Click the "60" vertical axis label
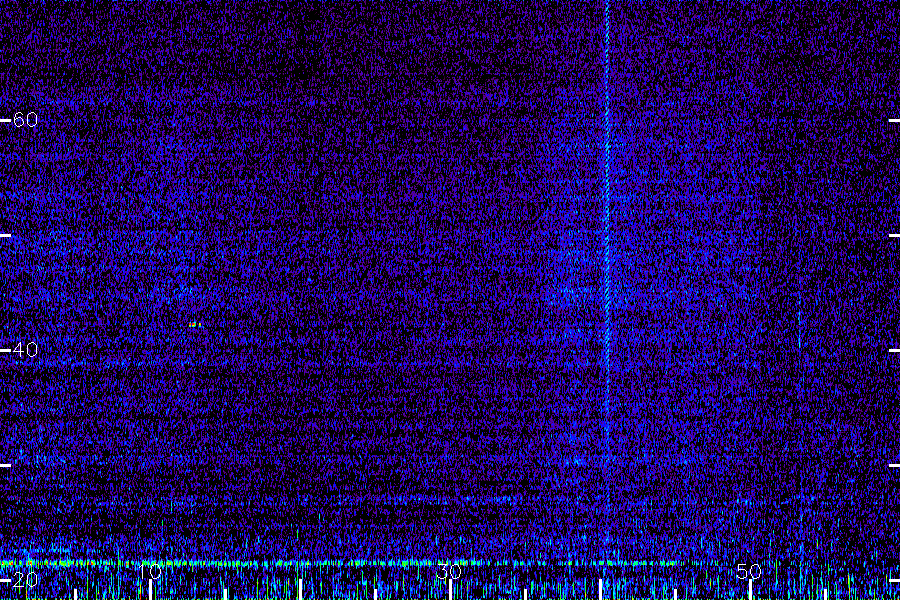This screenshot has height=600, width=900. (x=25, y=120)
